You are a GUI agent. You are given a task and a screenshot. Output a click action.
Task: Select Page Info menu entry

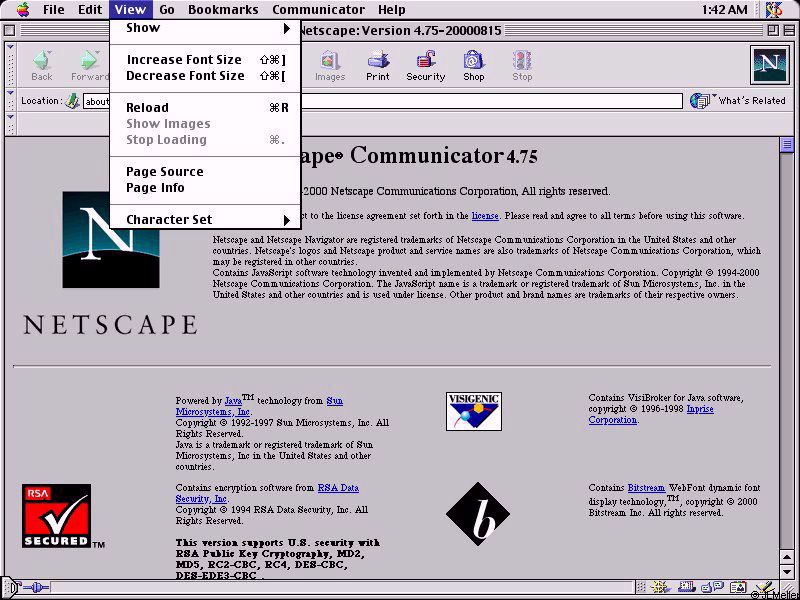click(x=206, y=188)
